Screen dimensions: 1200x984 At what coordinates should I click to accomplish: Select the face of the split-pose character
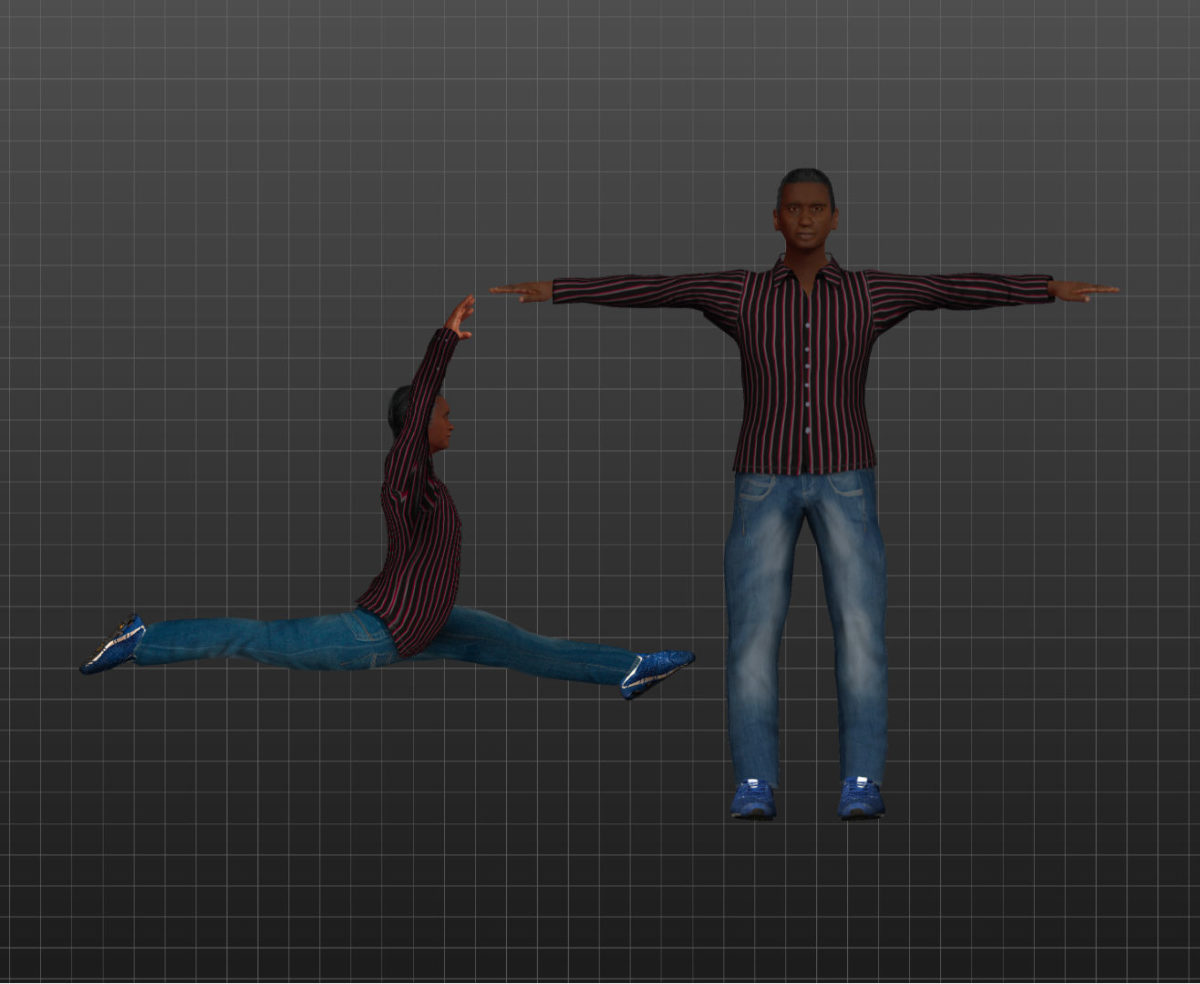pyautogui.click(x=440, y=425)
